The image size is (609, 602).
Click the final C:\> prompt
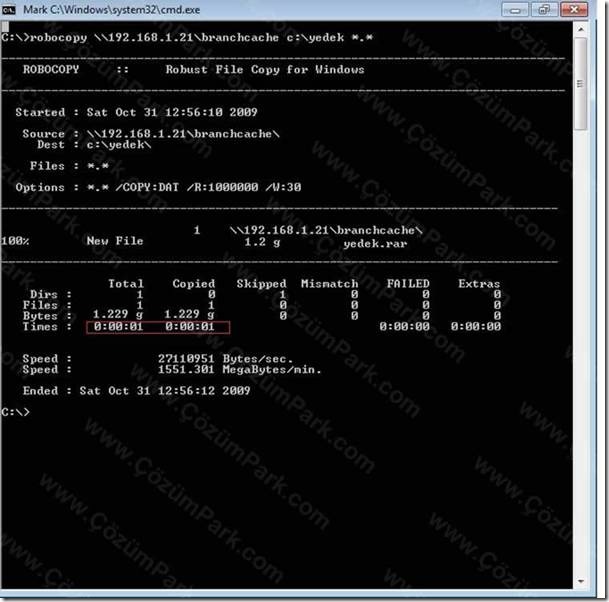click(x=15, y=412)
